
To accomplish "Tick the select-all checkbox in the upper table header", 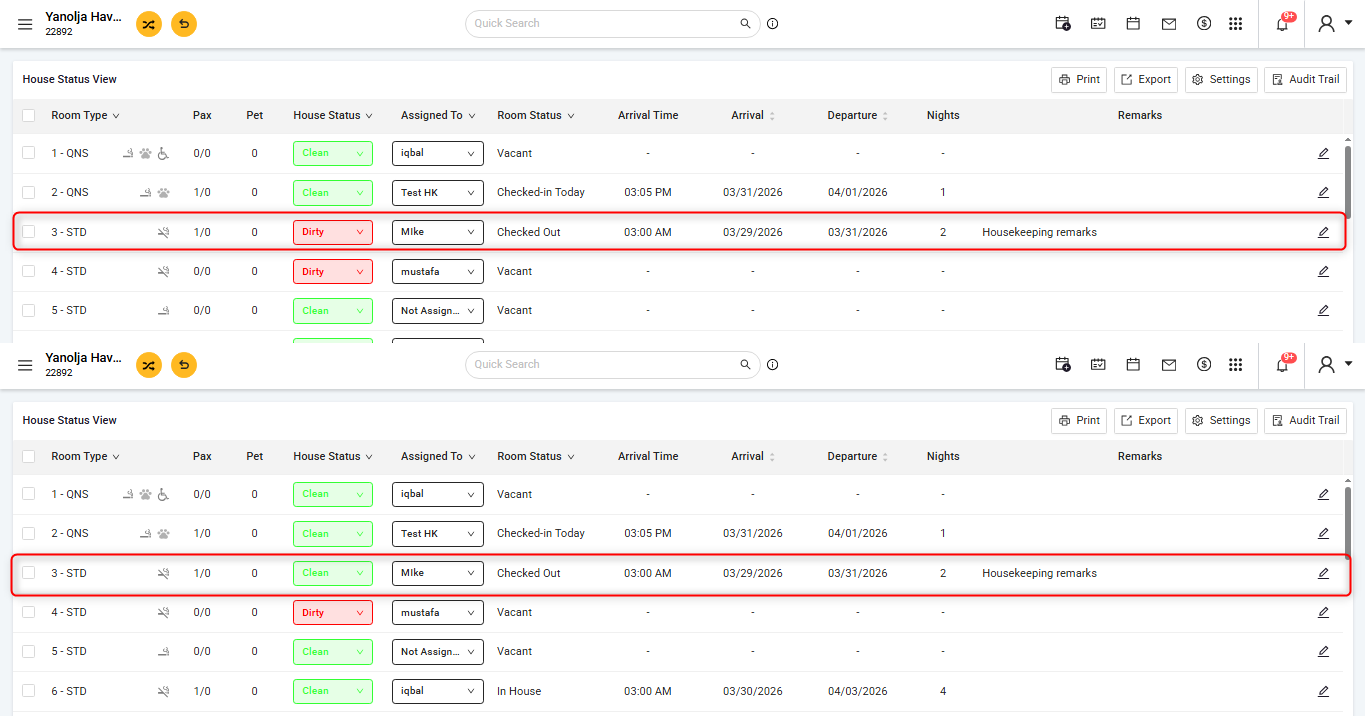I will 29,115.
